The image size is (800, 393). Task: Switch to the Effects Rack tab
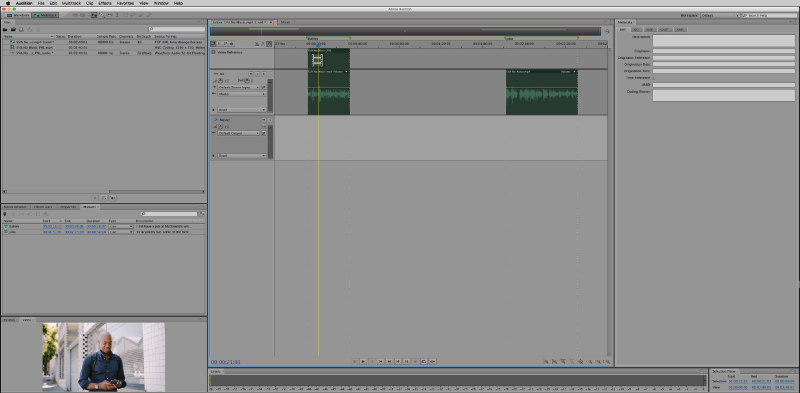tap(43, 207)
